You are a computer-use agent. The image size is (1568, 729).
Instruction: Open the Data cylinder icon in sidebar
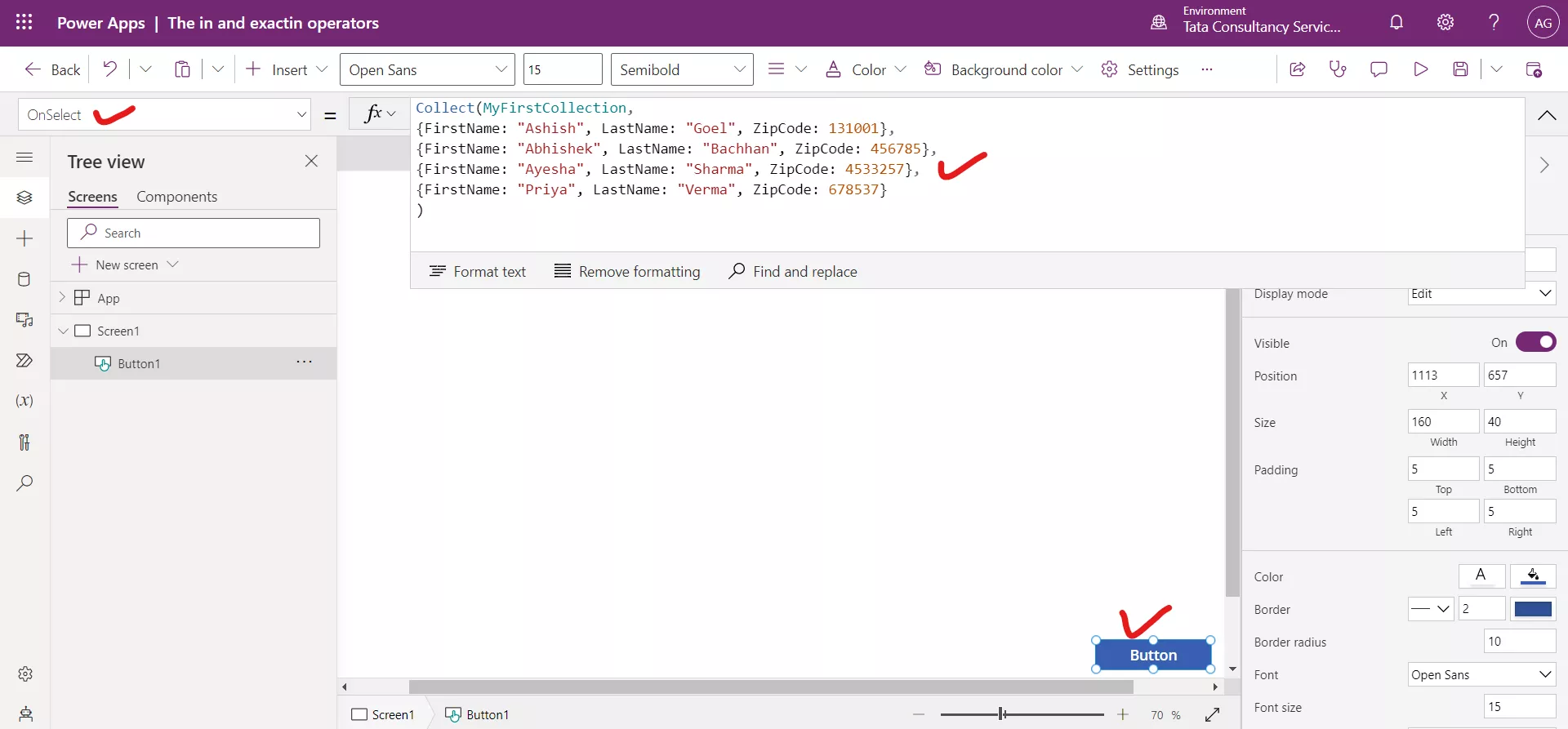pos(24,279)
